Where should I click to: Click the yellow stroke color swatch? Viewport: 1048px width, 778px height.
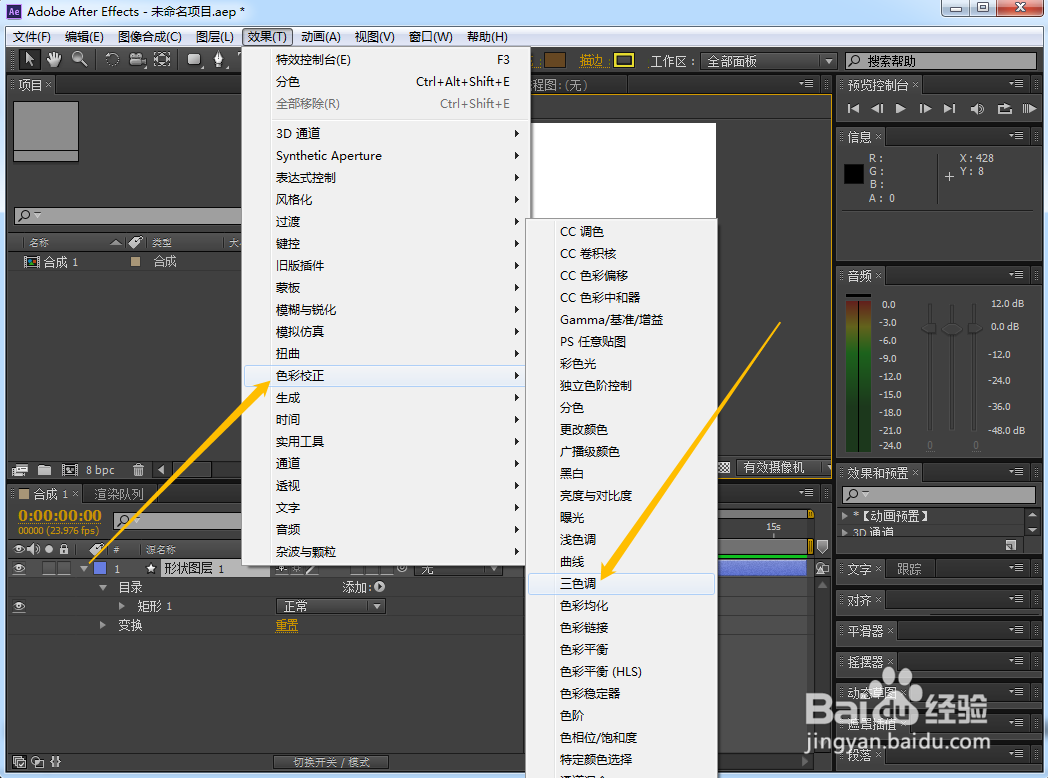(x=624, y=61)
